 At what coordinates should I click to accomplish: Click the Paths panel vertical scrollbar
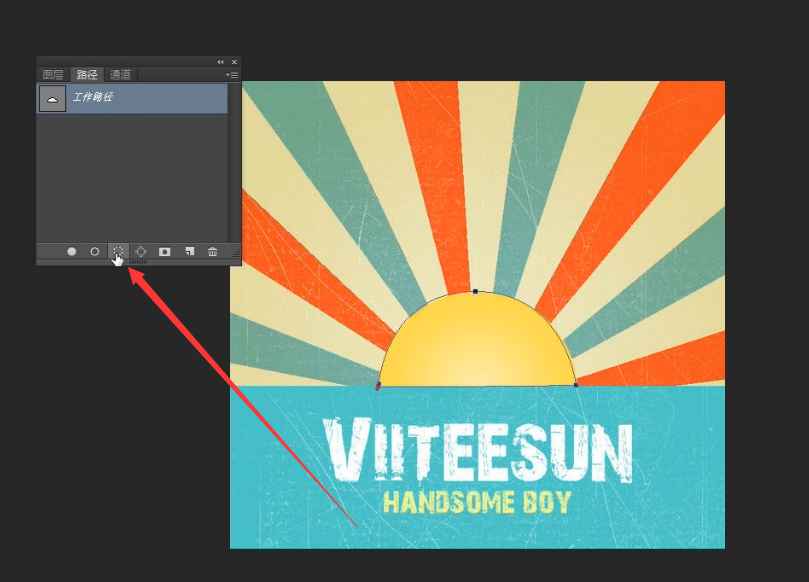235,162
